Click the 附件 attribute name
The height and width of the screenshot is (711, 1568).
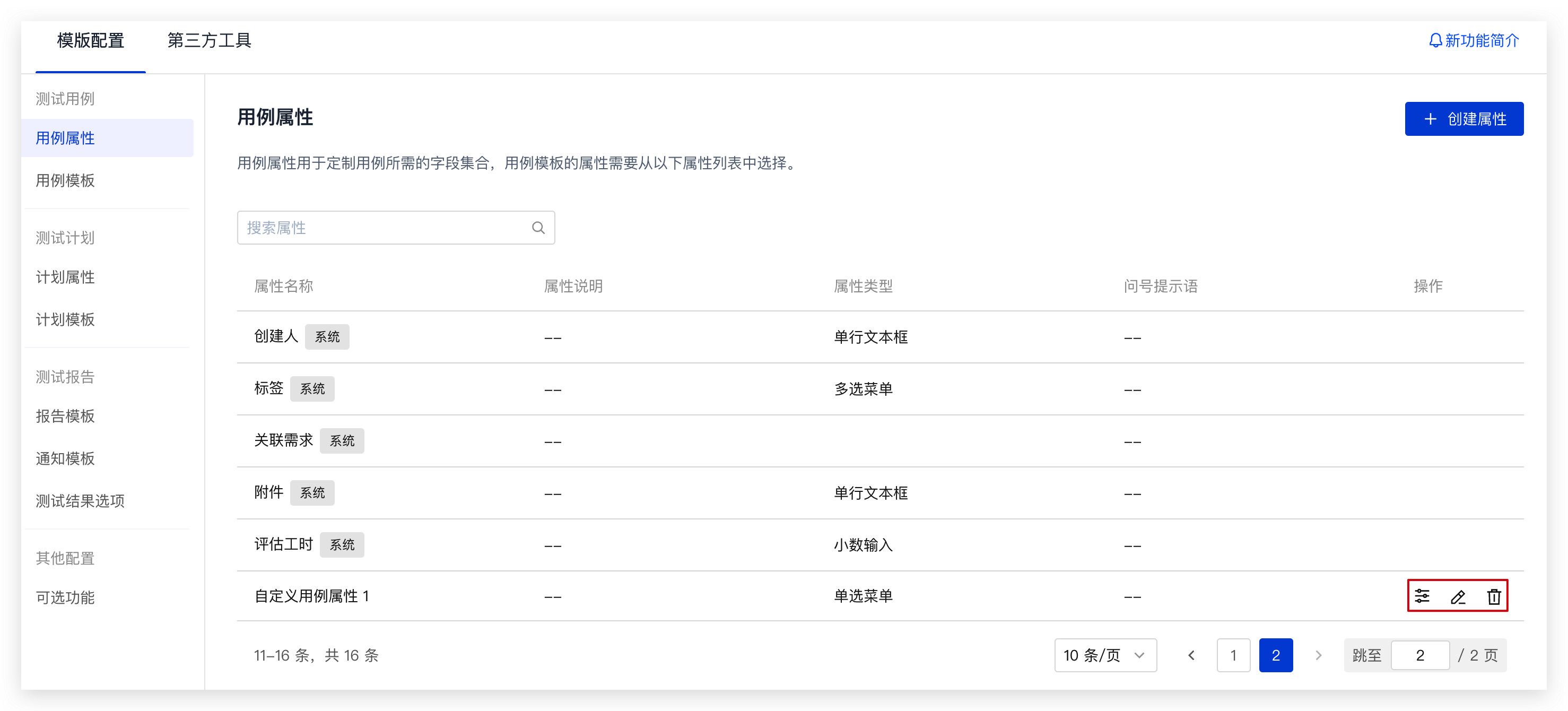268,492
